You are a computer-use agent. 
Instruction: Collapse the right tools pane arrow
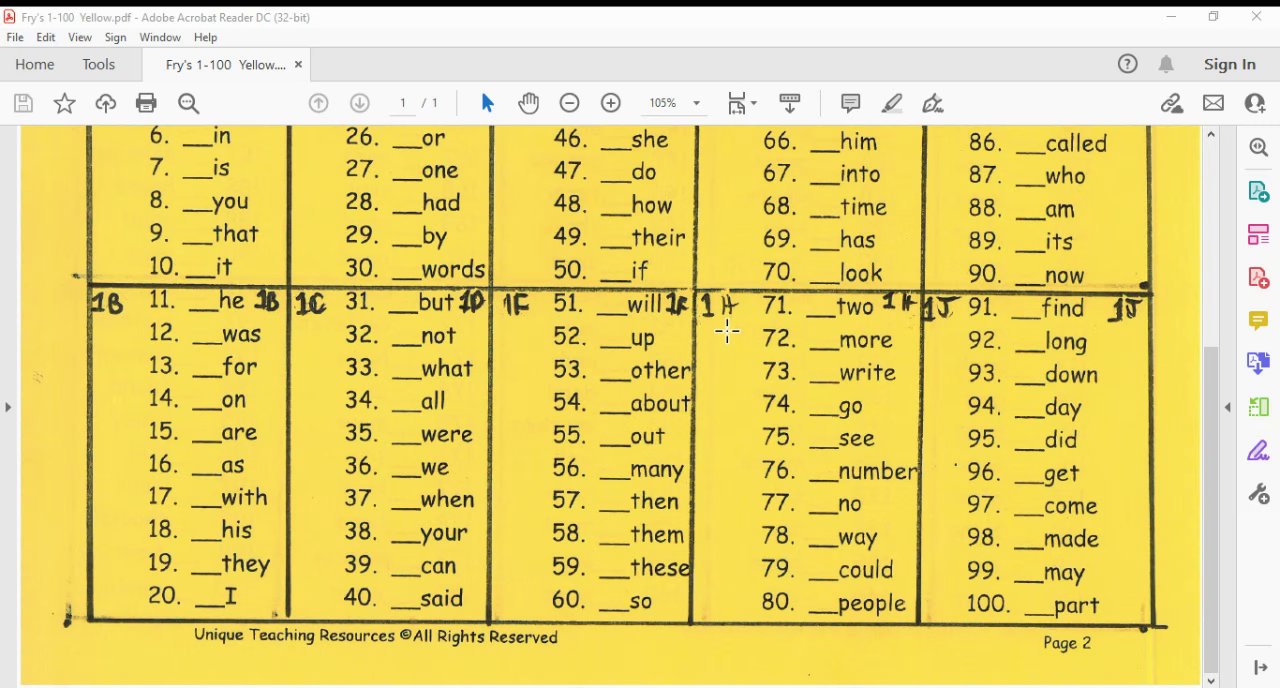[1228, 407]
